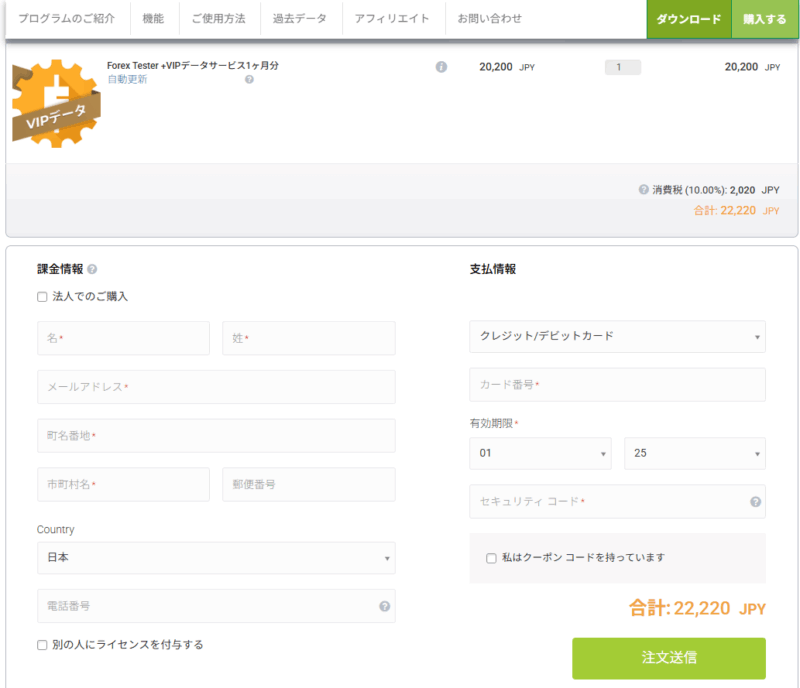Click the large 合計: 22,220 JPY above 注文送信
The height and width of the screenshot is (688, 800).
click(697, 608)
